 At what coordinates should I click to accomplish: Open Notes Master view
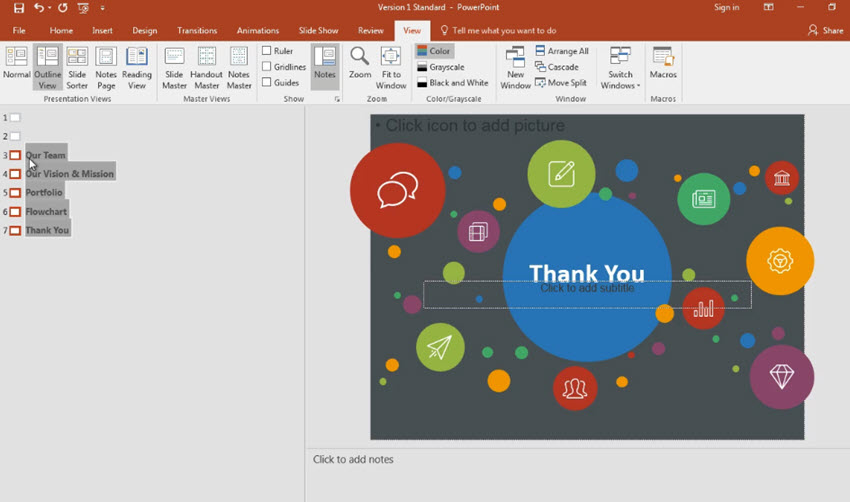(x=239, y=67)
